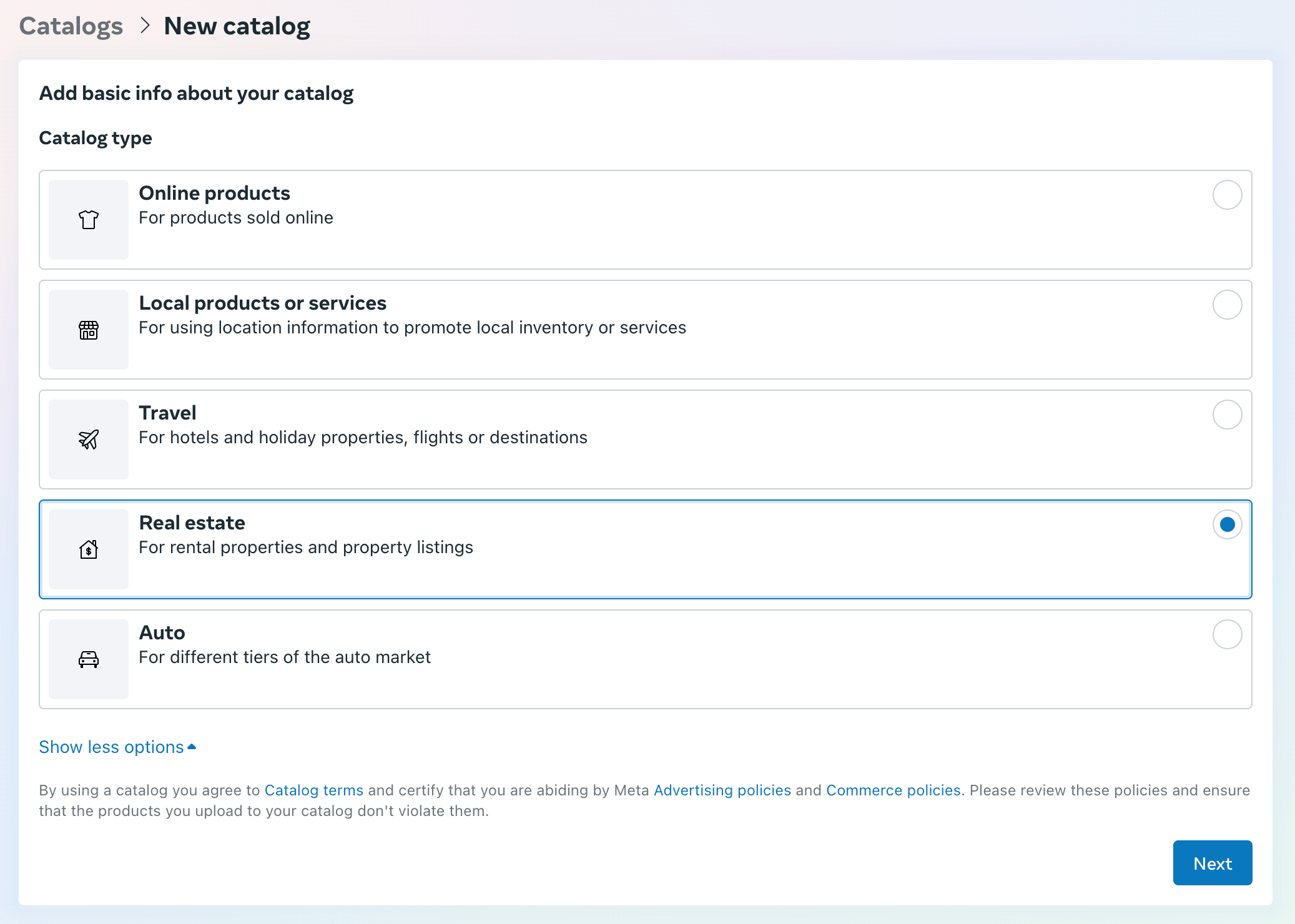Click the caret arrow beside Show less options
The width and height of the screenshot is (1295, 924).
192,747
